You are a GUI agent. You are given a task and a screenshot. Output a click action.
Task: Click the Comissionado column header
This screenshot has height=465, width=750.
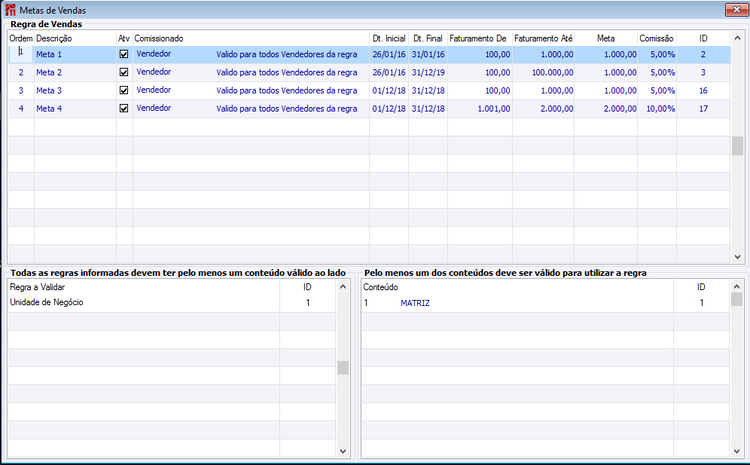click(x=251, y=38)
